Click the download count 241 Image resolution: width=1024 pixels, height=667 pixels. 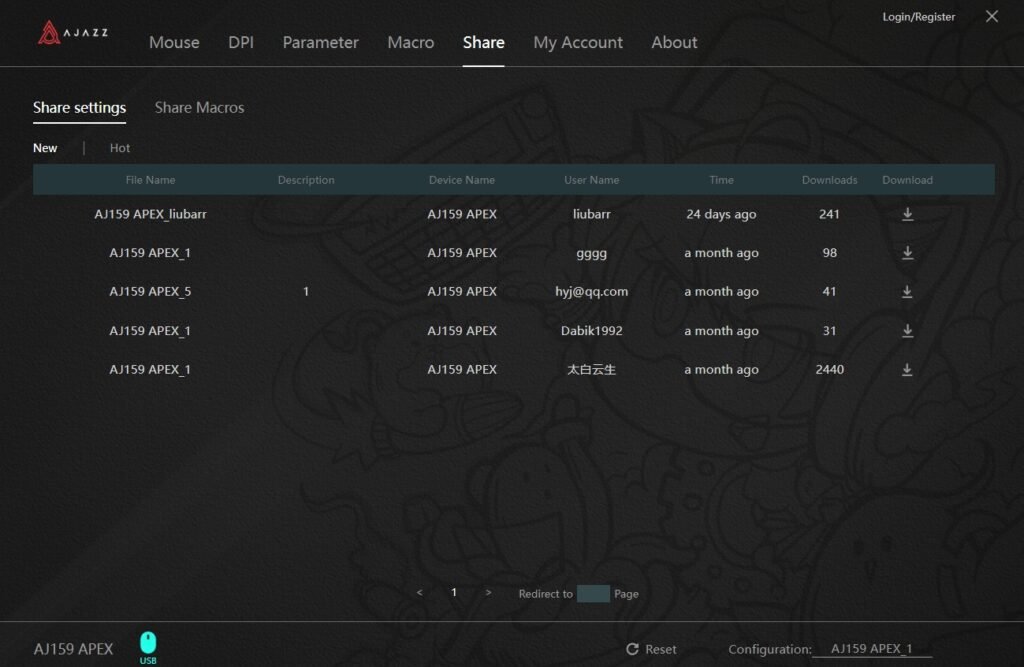tap(829, 214)
